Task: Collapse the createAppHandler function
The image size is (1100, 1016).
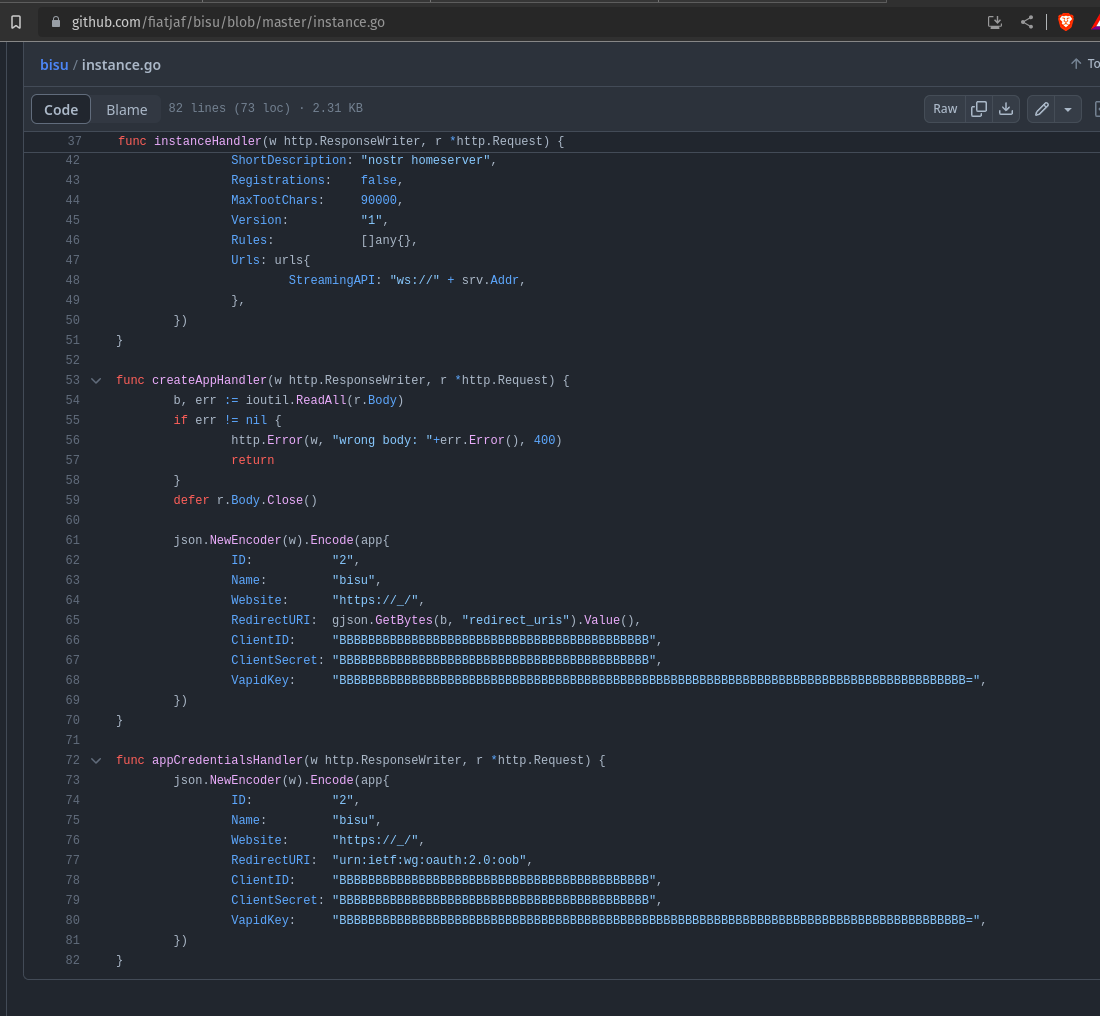Action: click(96, 380)
